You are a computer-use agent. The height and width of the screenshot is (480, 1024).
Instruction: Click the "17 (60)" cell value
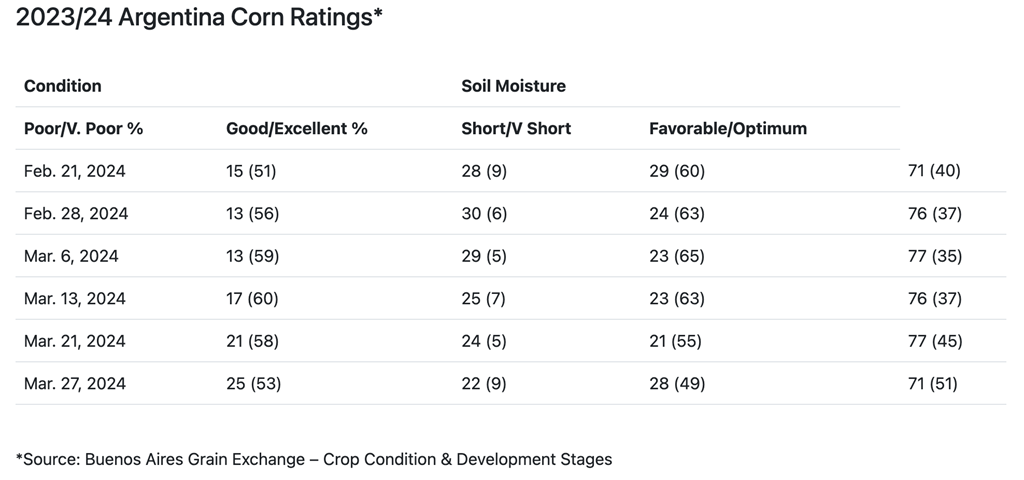click(252, 299)
